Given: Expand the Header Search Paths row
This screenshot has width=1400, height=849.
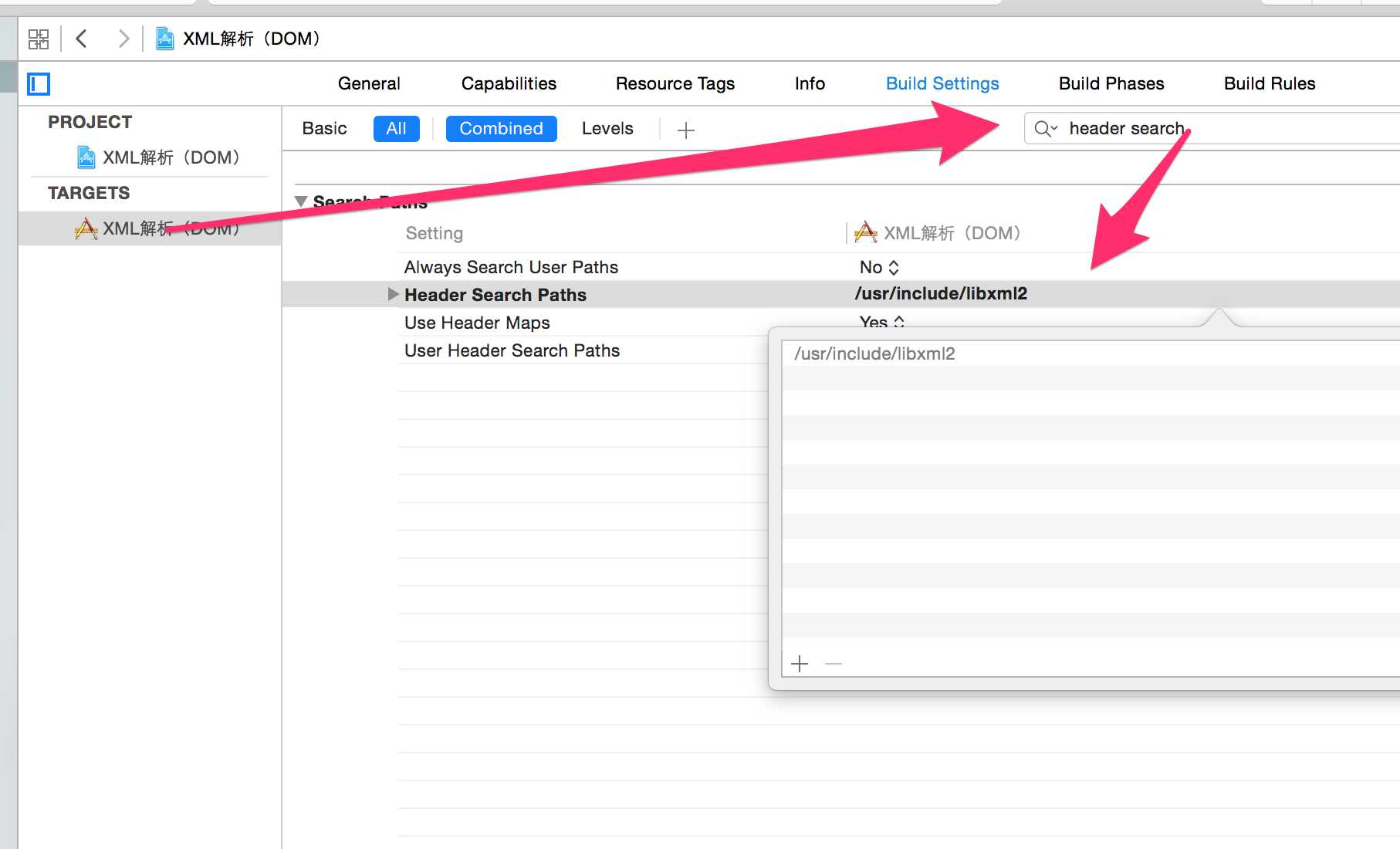Looking at the screenshot, I should [393, 294].
